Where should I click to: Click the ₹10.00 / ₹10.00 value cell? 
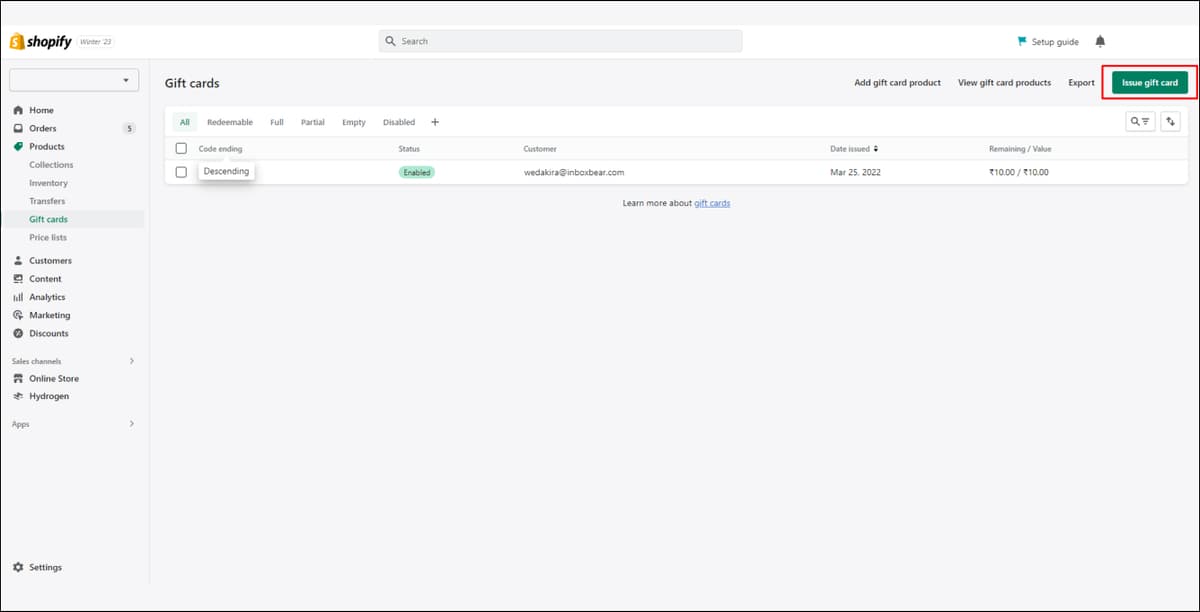(x=1019, y=172)
